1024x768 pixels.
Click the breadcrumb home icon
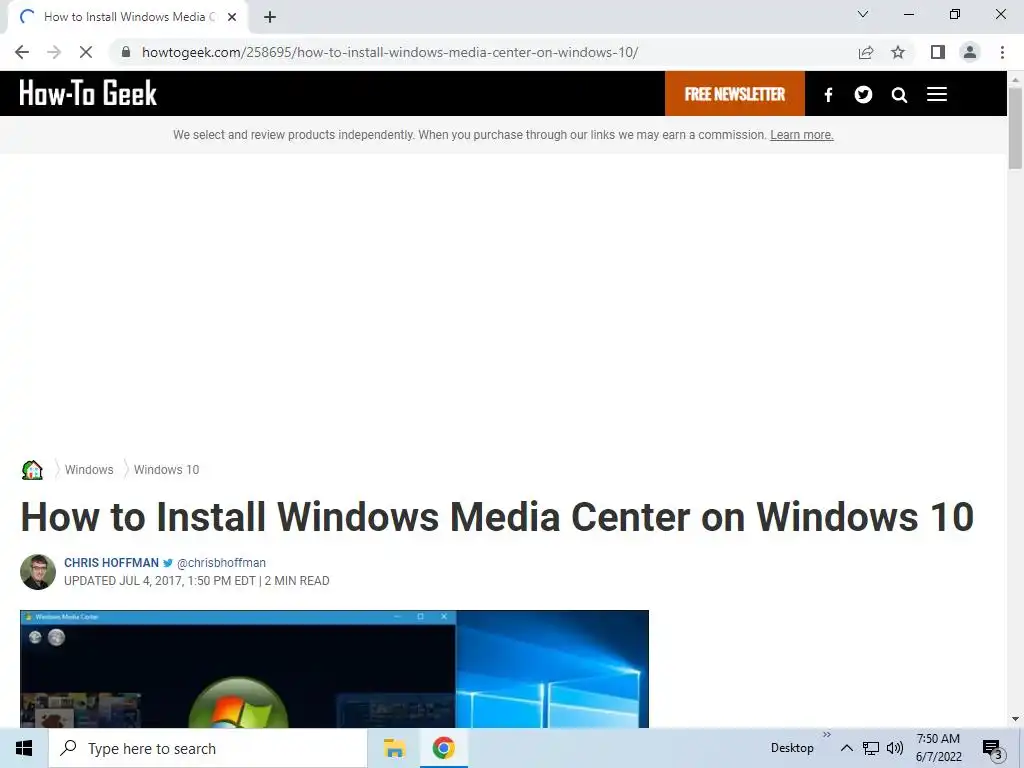(32, 470)
